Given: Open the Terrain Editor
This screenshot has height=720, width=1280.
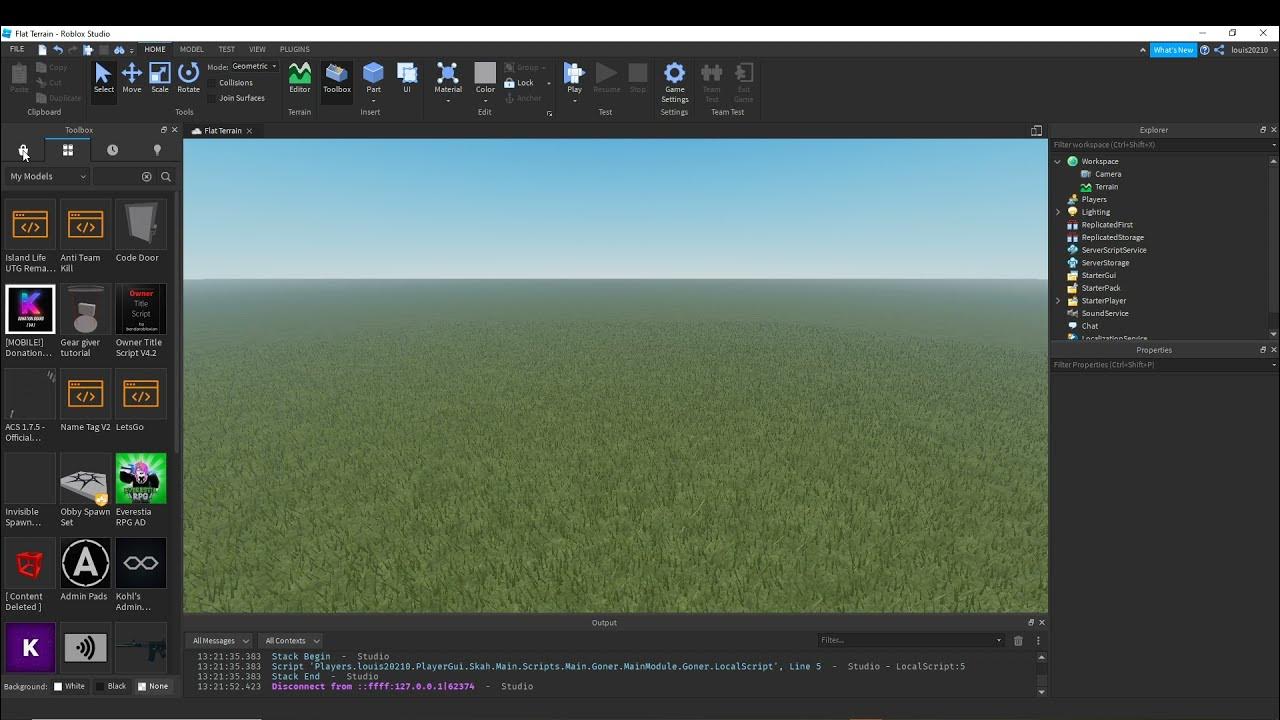Looking at the screenshot, I should (x=300, y=78).
